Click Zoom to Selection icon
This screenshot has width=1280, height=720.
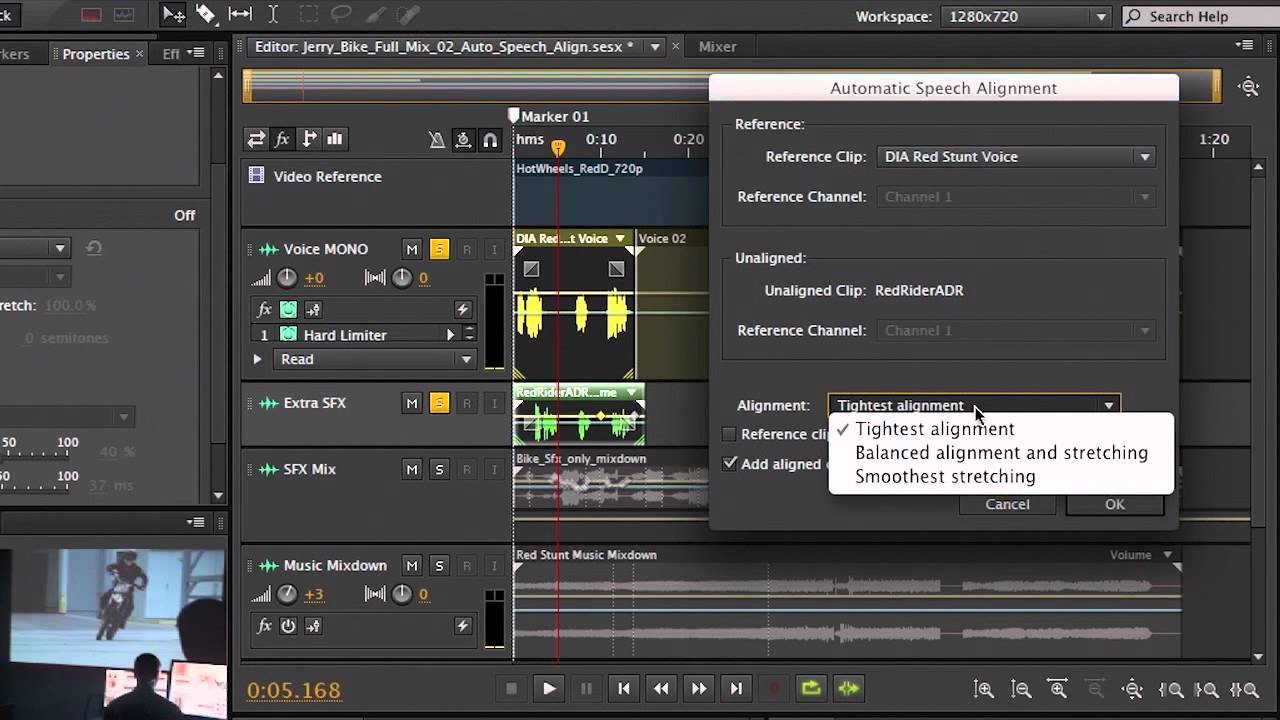1244,689
